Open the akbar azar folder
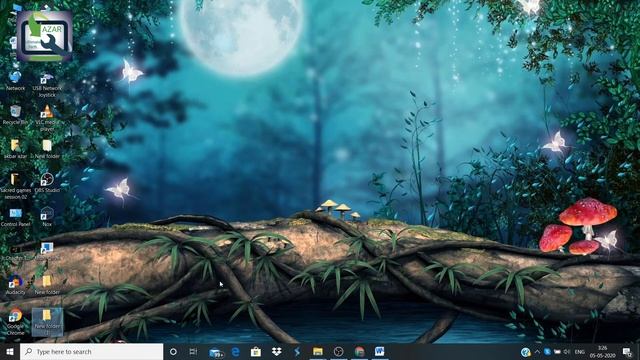Viewport: 640px width, 360px height. (15, 149)
